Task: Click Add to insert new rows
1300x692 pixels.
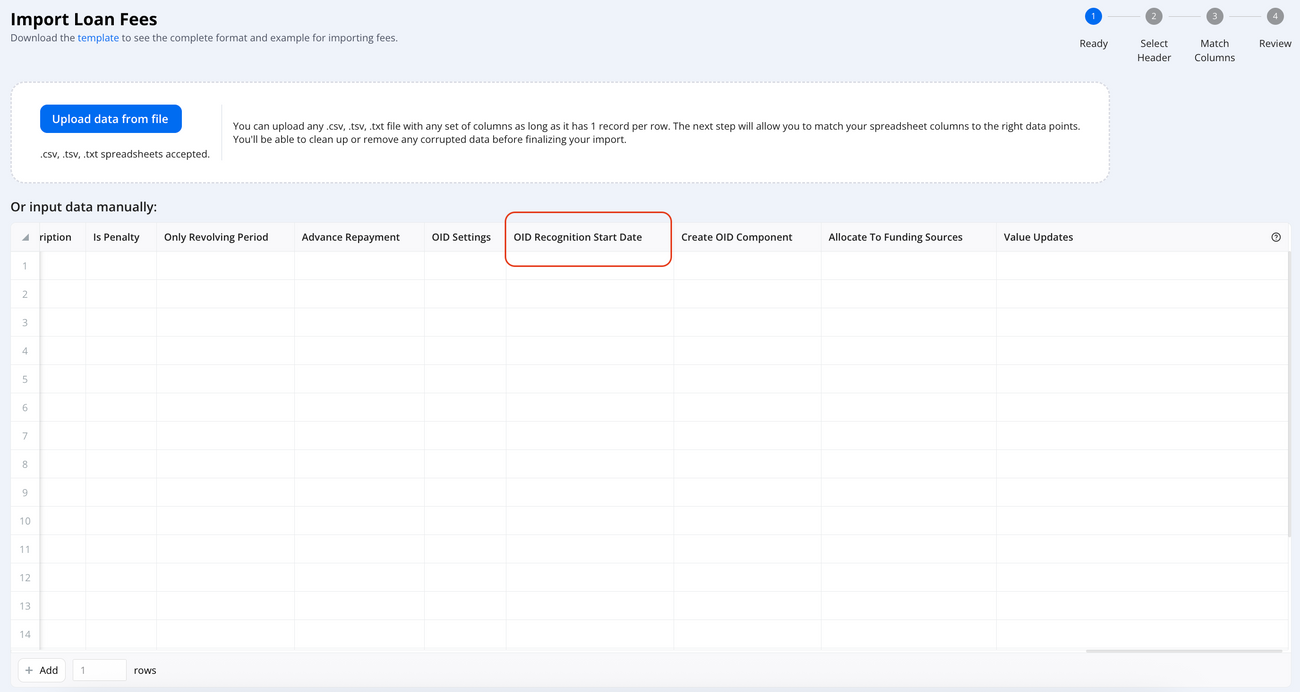Action: (x=41, y=670)
